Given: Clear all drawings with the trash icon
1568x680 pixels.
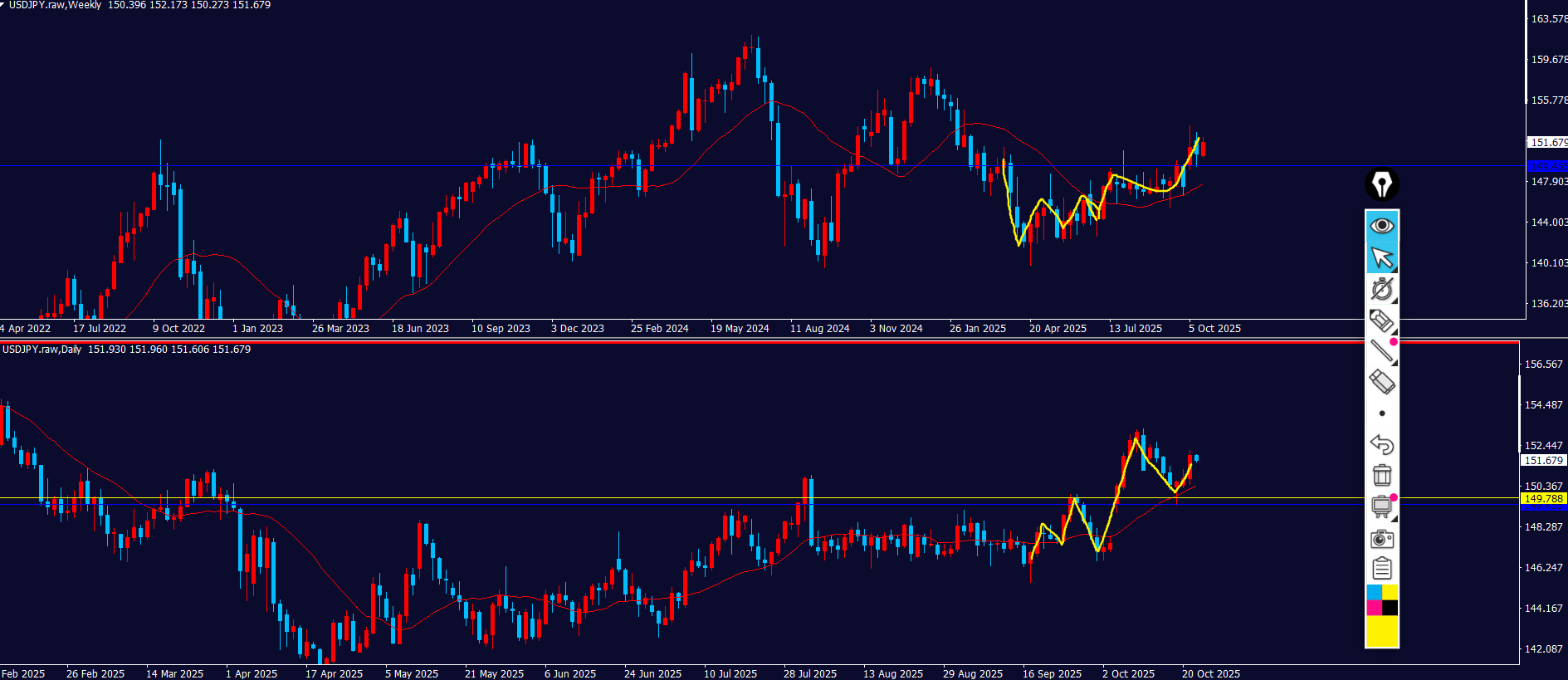Looking at the screenshot, I should [x=1382, y=476].
